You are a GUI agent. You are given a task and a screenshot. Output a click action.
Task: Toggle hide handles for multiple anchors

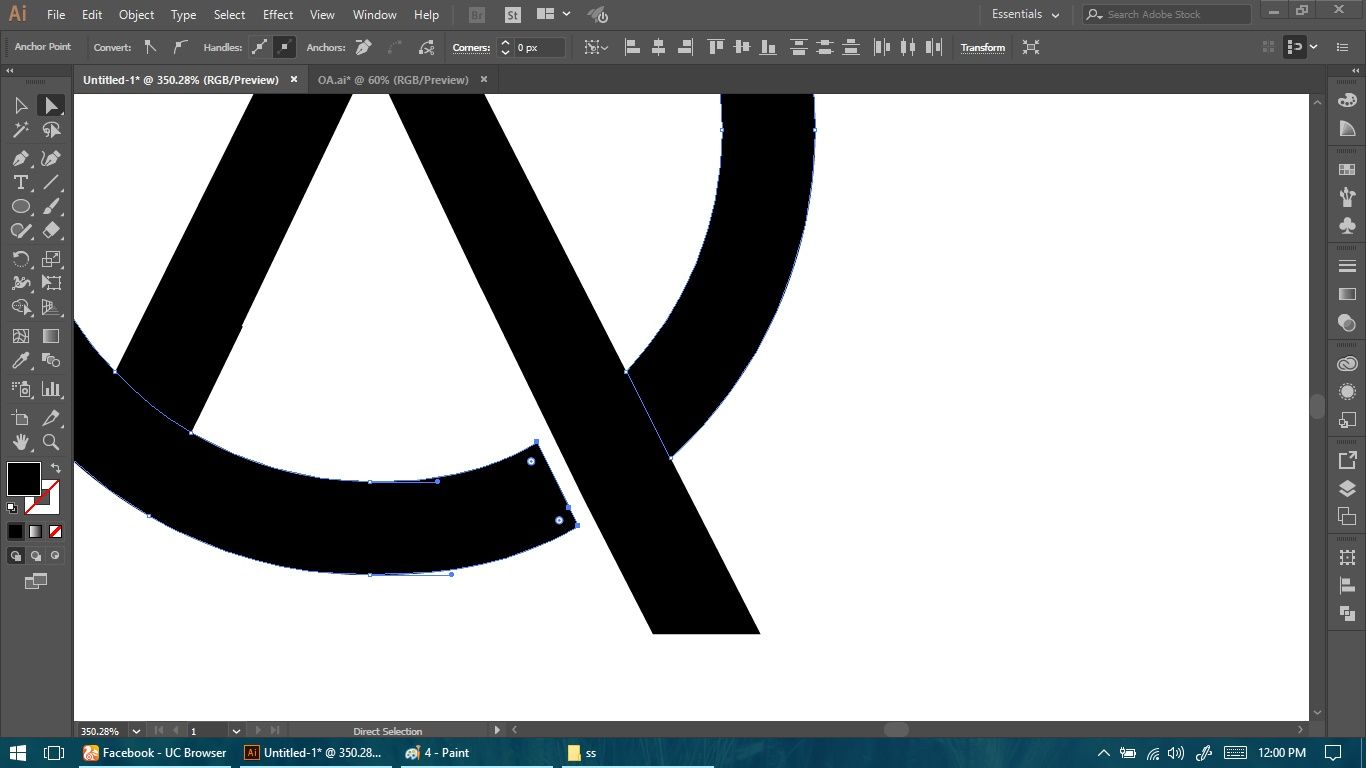point(285,47)
